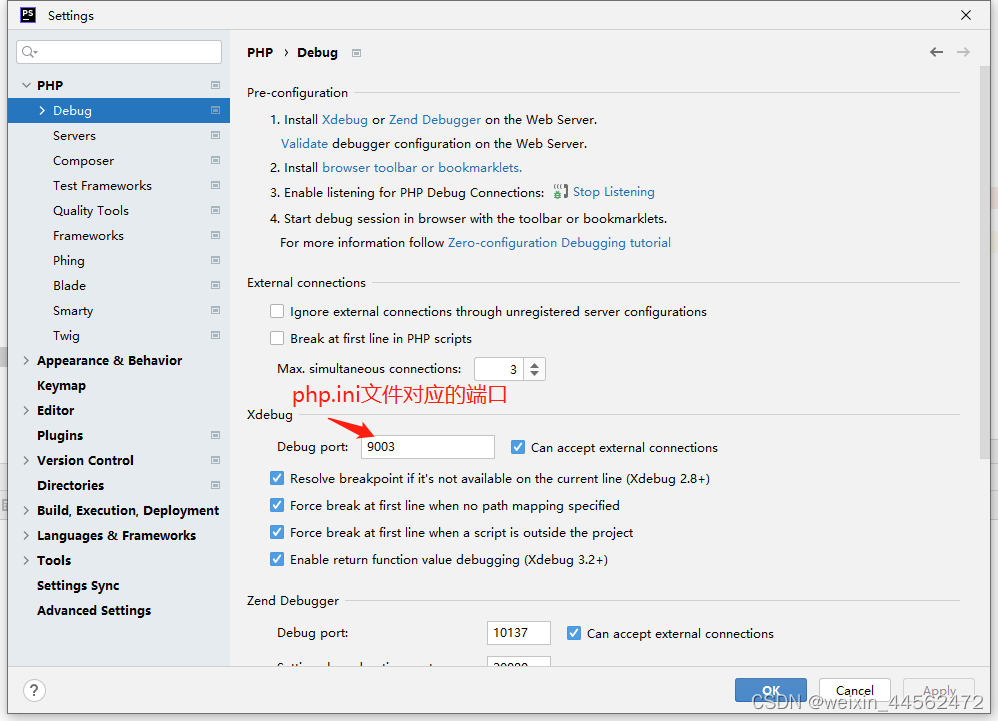
Task: Click the Xdebug Debug port field
Action: coord(427,447)
